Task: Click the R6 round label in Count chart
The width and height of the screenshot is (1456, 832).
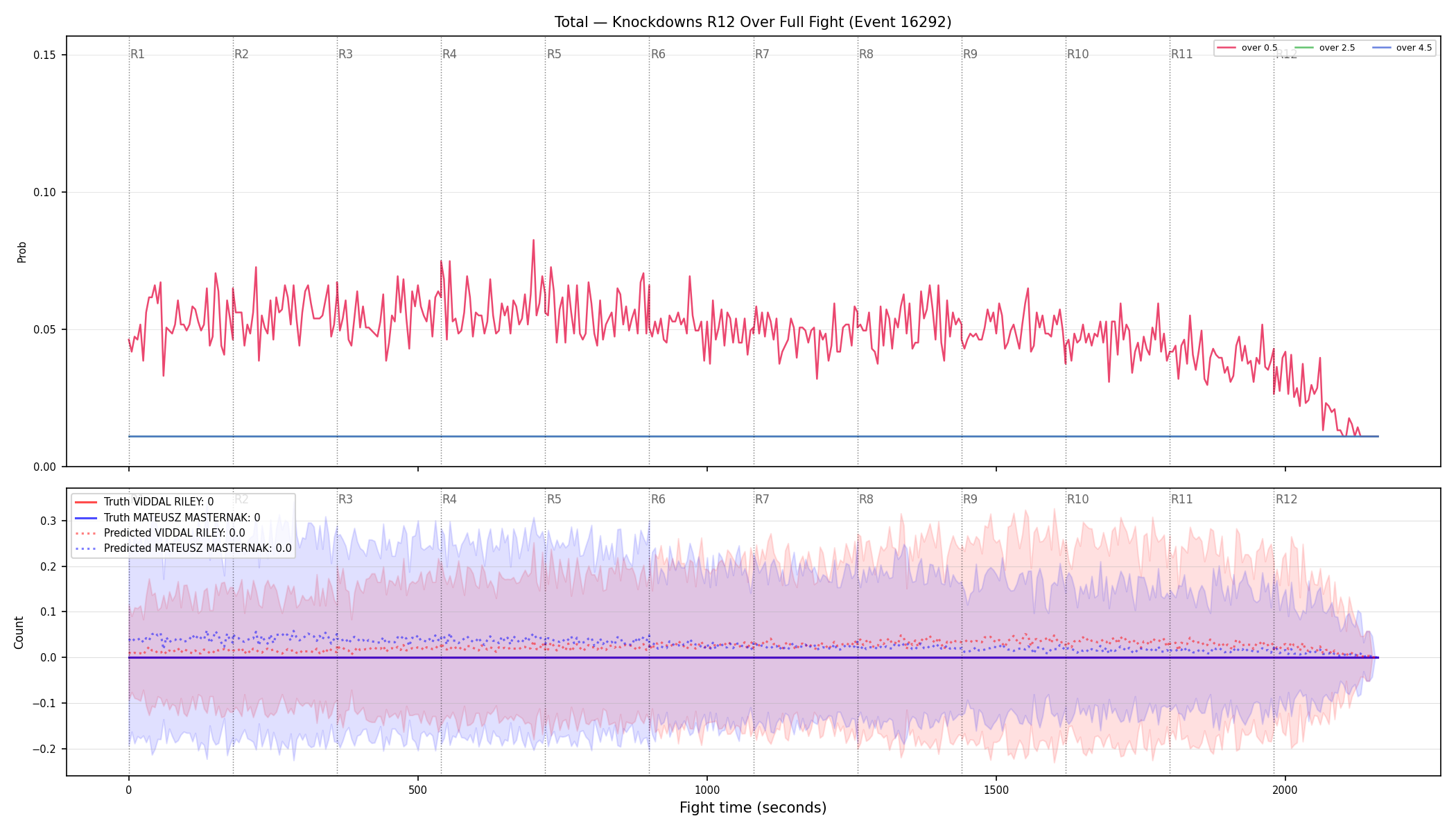Action: pos(658,499)
